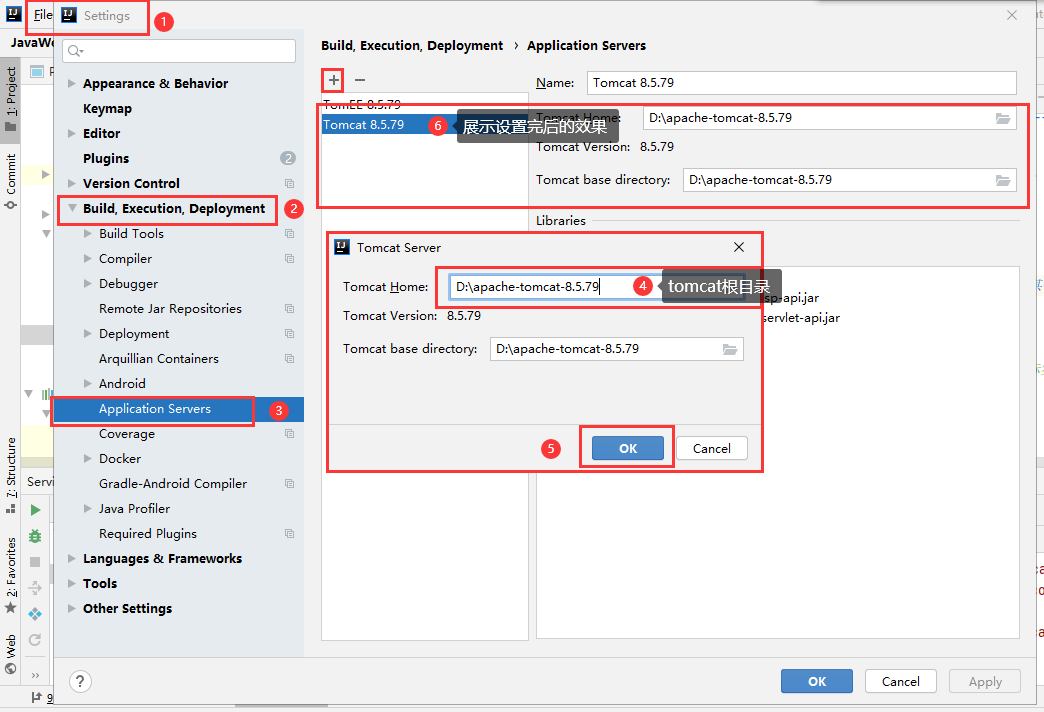Screen dimensions: 1044x712
Task: Close the Settings window
Action: 1011,15
